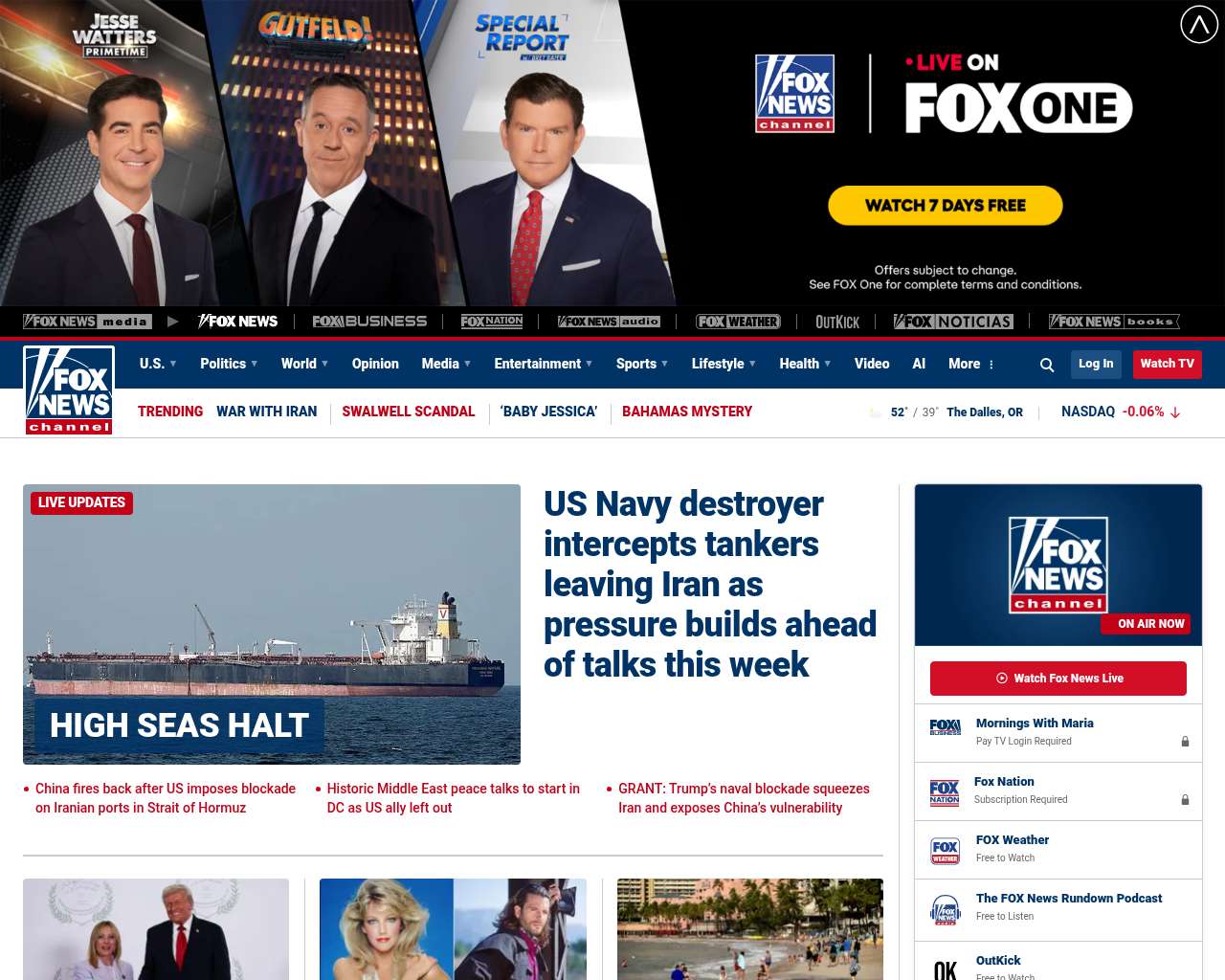The image size is (1225, 980).
Task: Click the LIVE UPDATES badge
Action: click(81, 502)
